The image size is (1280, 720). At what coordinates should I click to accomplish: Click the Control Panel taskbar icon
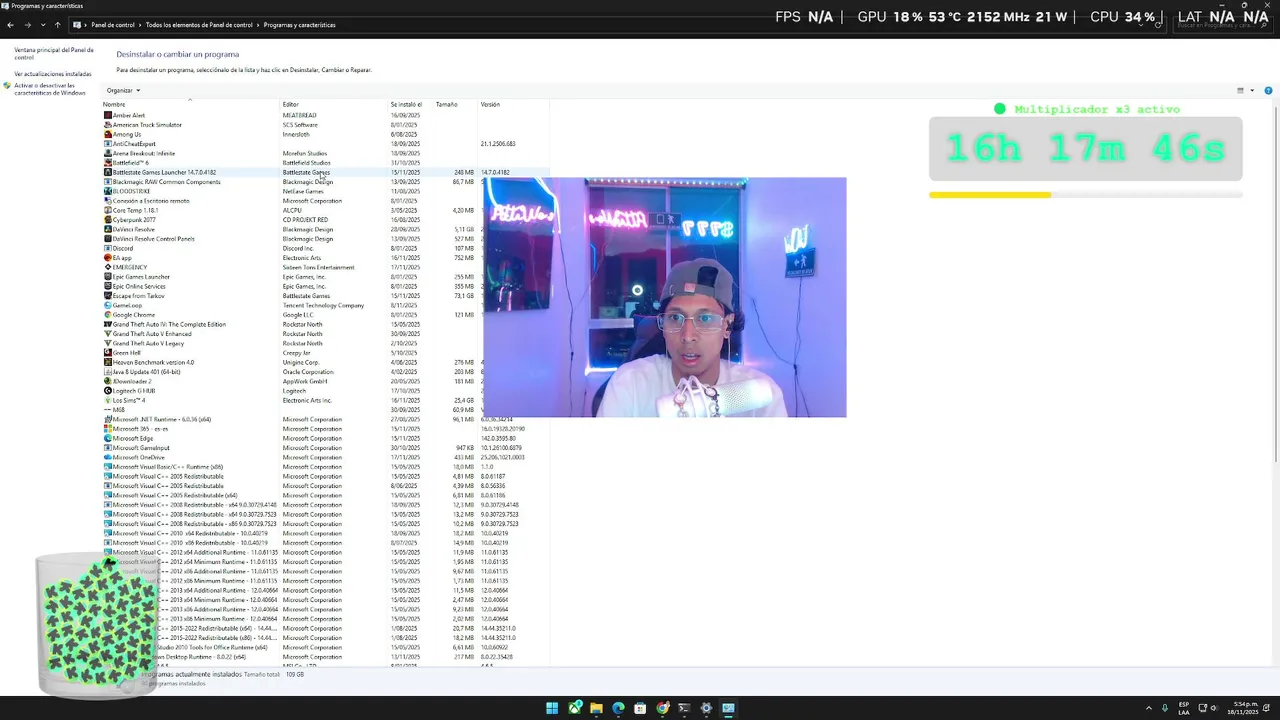(728, 708)
